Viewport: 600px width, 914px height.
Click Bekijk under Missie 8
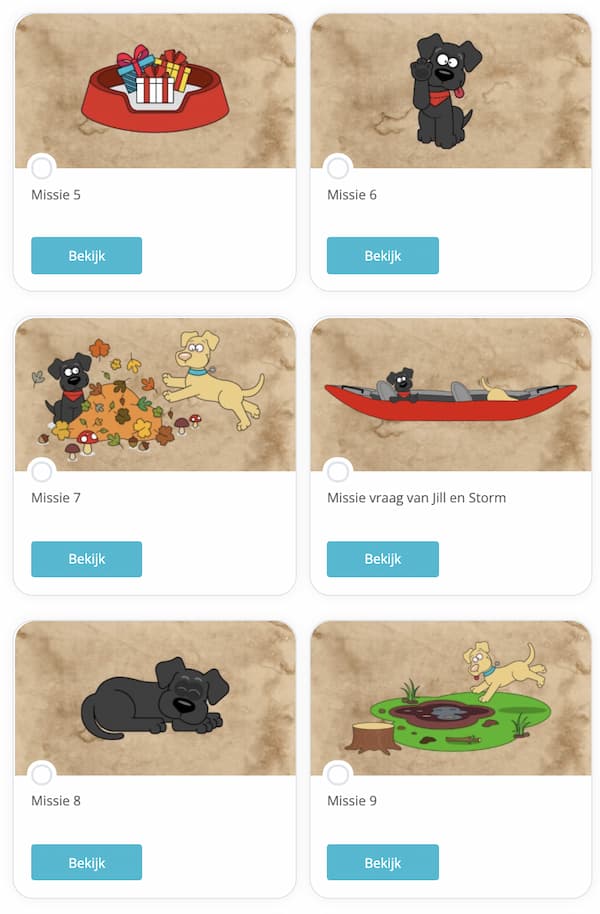click(x=86, y=862)
